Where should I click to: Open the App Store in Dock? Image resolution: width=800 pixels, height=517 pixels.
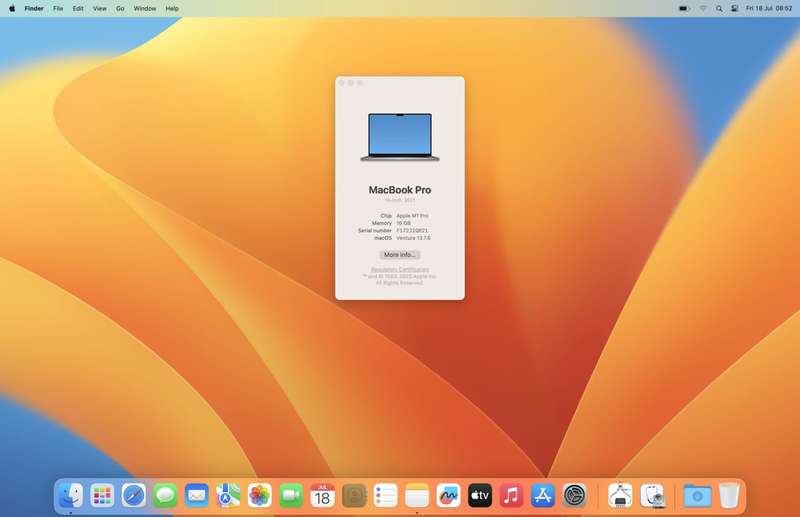tap(543, 495)
